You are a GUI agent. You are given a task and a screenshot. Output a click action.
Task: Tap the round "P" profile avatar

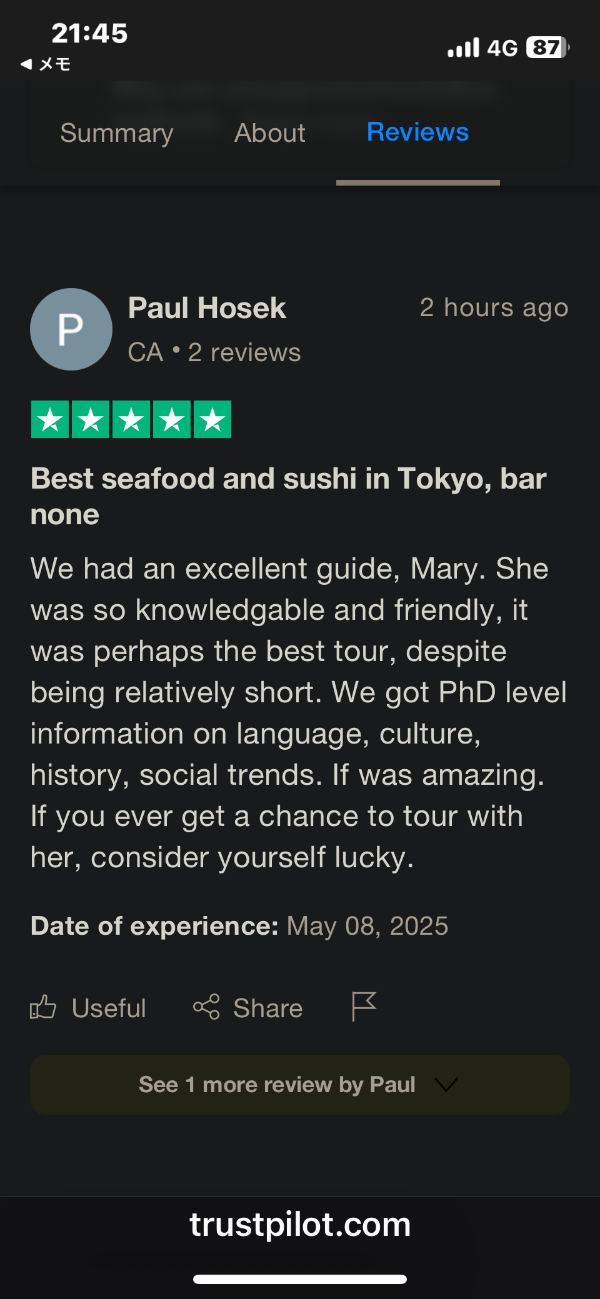point(71,329)
